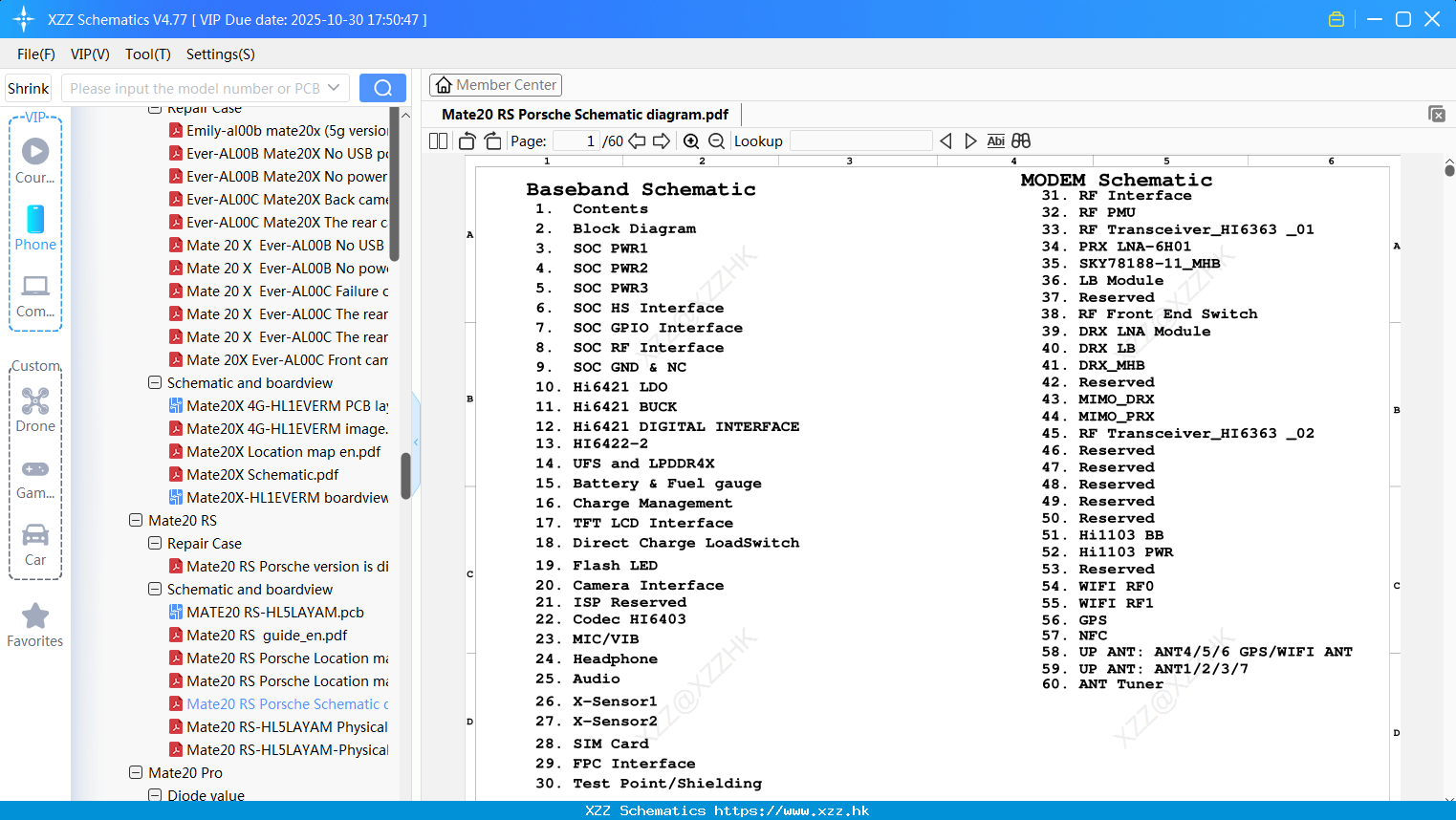1456x820 pixels.
Task: Open the Car category icon
Action: point(35,534)
